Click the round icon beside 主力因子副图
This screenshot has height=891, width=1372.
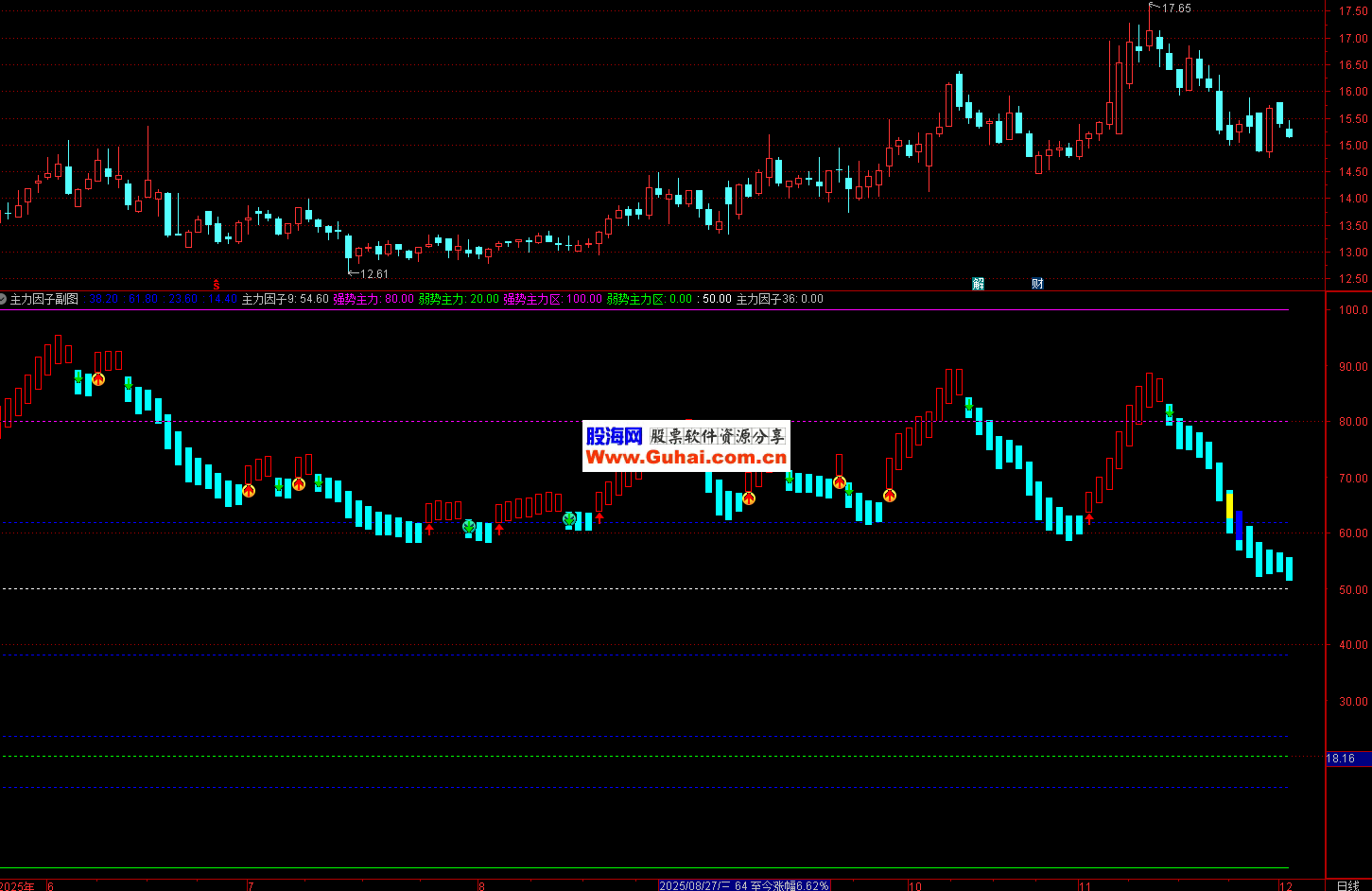(4, 299)
